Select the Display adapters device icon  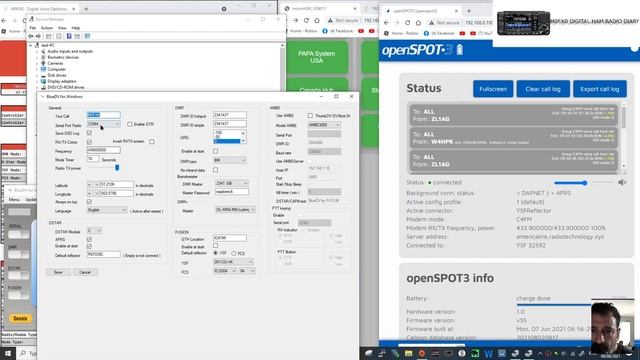(43, 81)
